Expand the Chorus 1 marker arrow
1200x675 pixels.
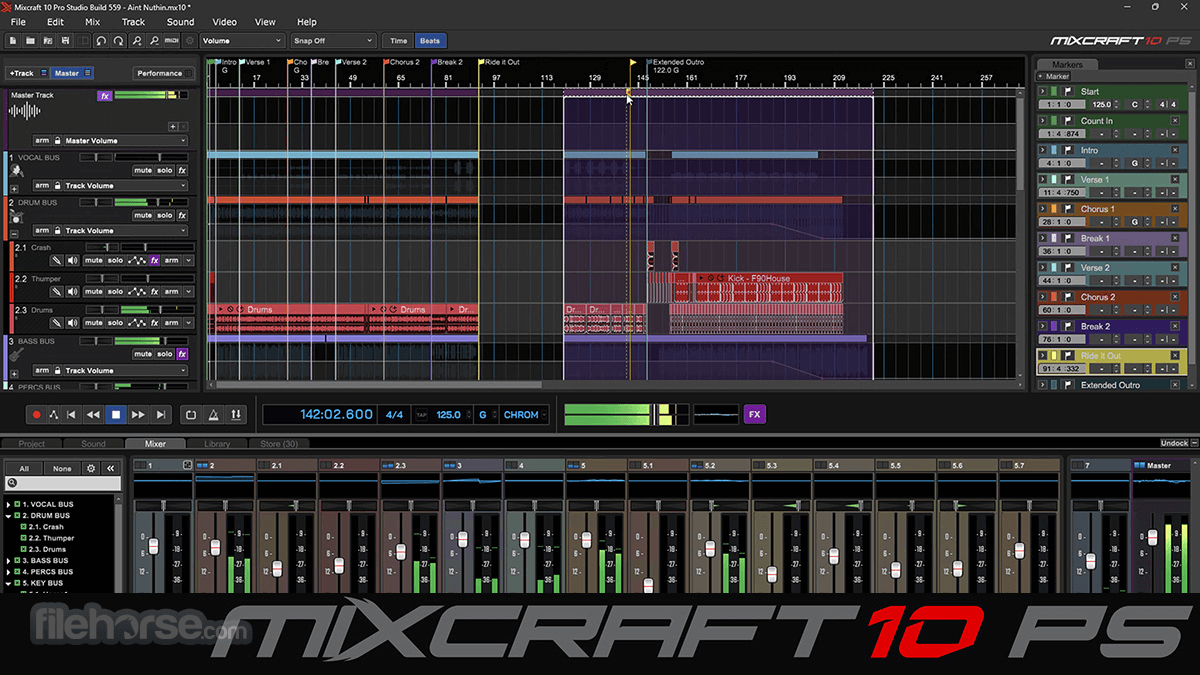(x=1042, y=209)
